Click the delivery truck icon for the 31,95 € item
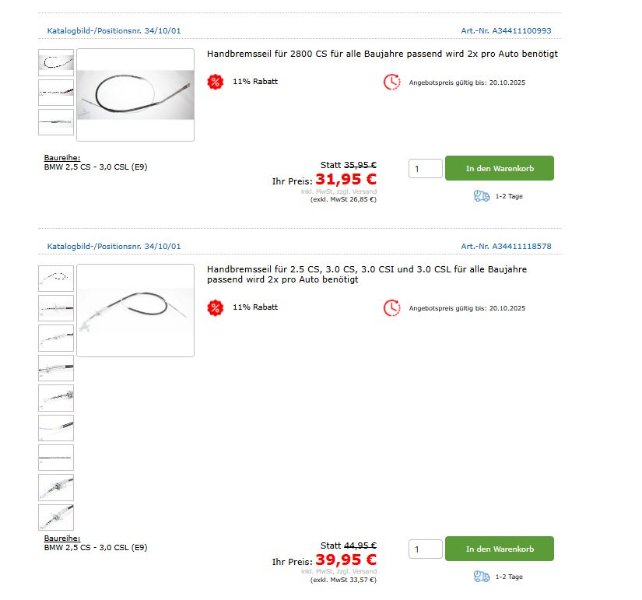 [x=481, y=196]
